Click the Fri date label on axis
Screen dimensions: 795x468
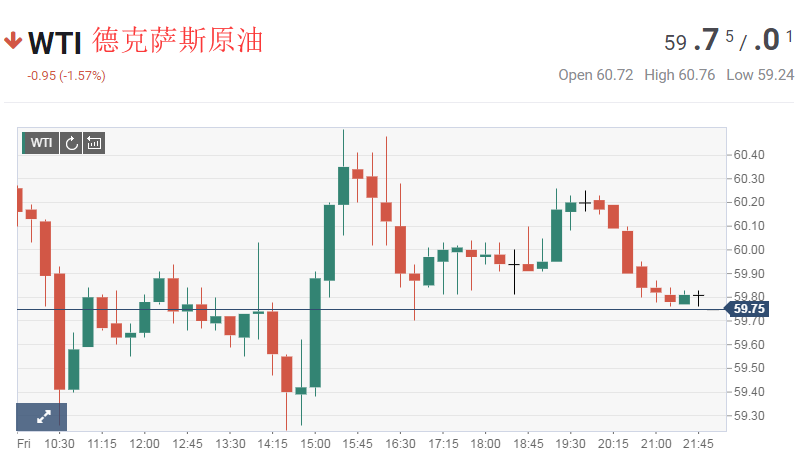point(24,443)
